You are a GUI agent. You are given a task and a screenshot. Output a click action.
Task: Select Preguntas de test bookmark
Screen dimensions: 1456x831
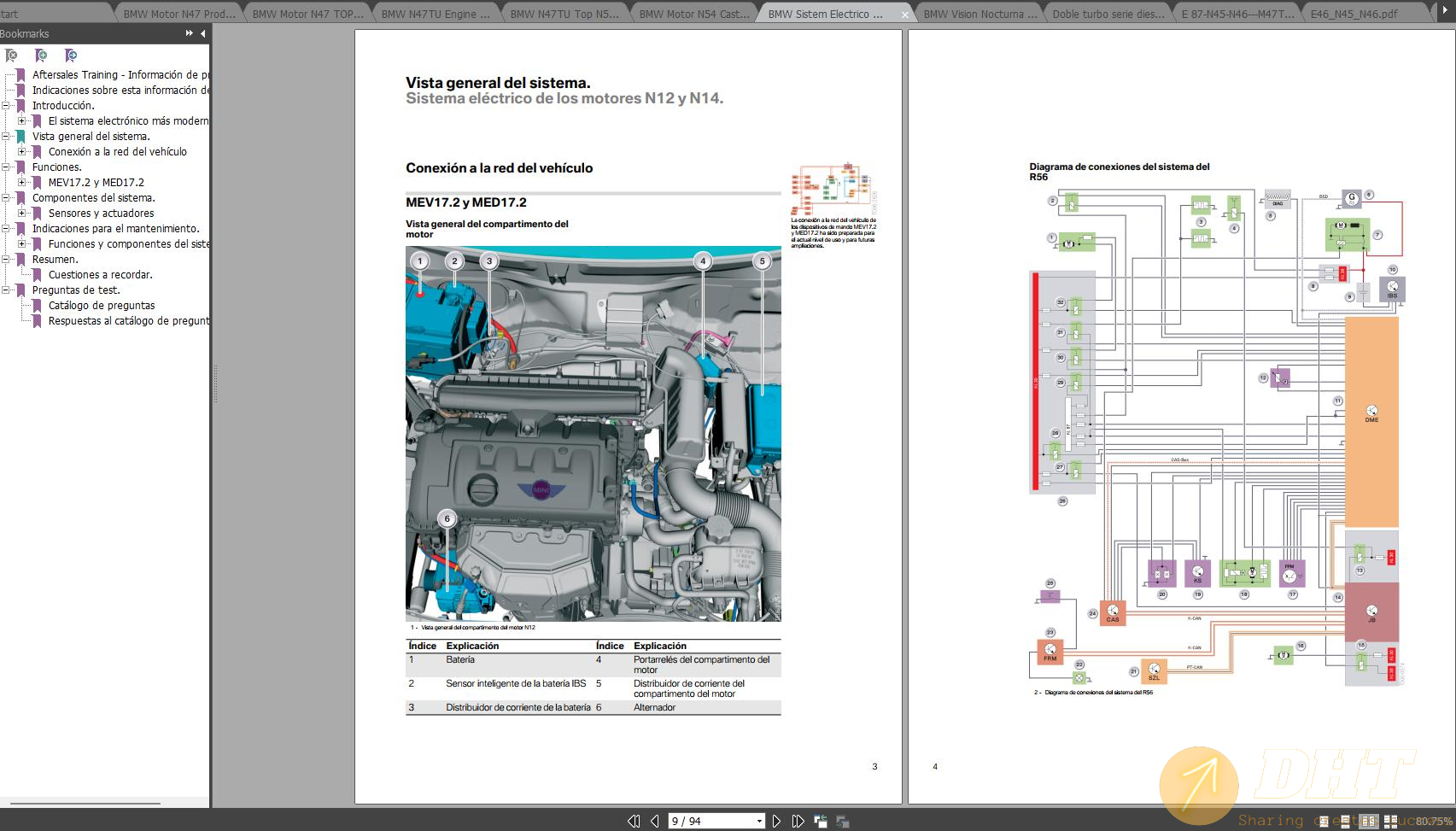coord(76,290)
